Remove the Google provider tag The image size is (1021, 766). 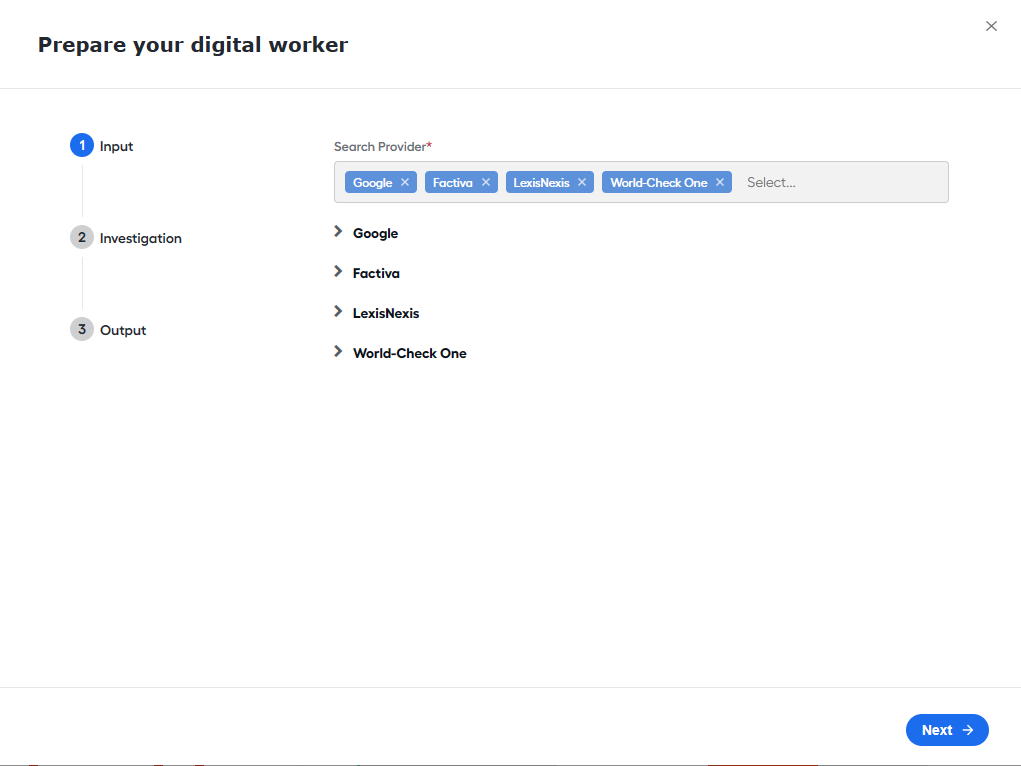coord(405,182)
